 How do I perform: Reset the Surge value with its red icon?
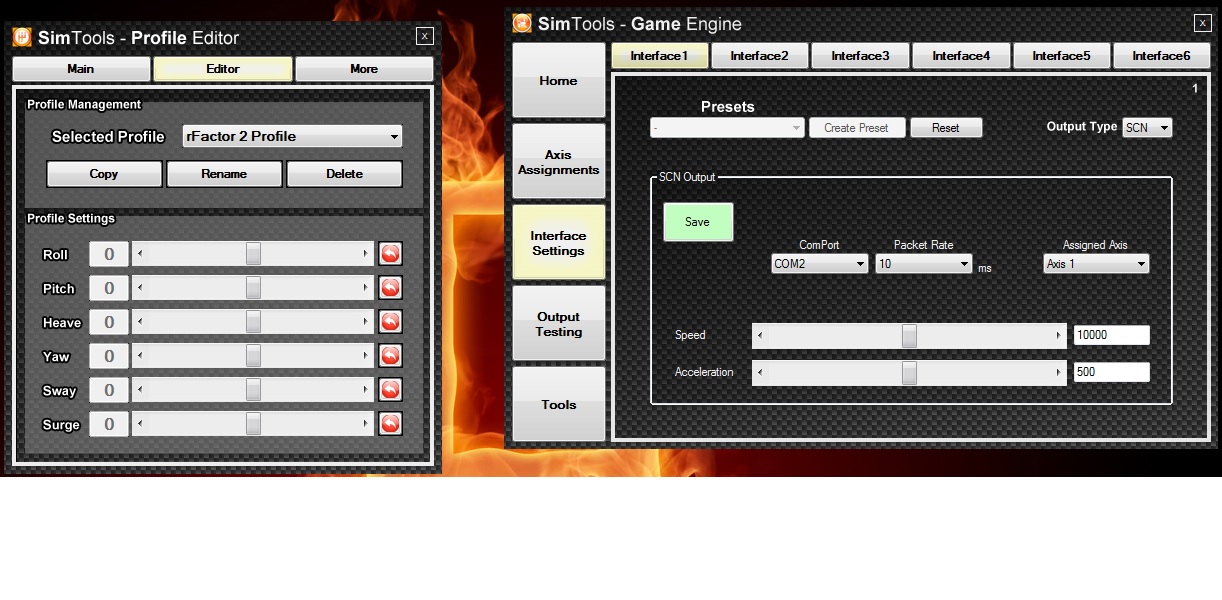[x=390, y=424]
